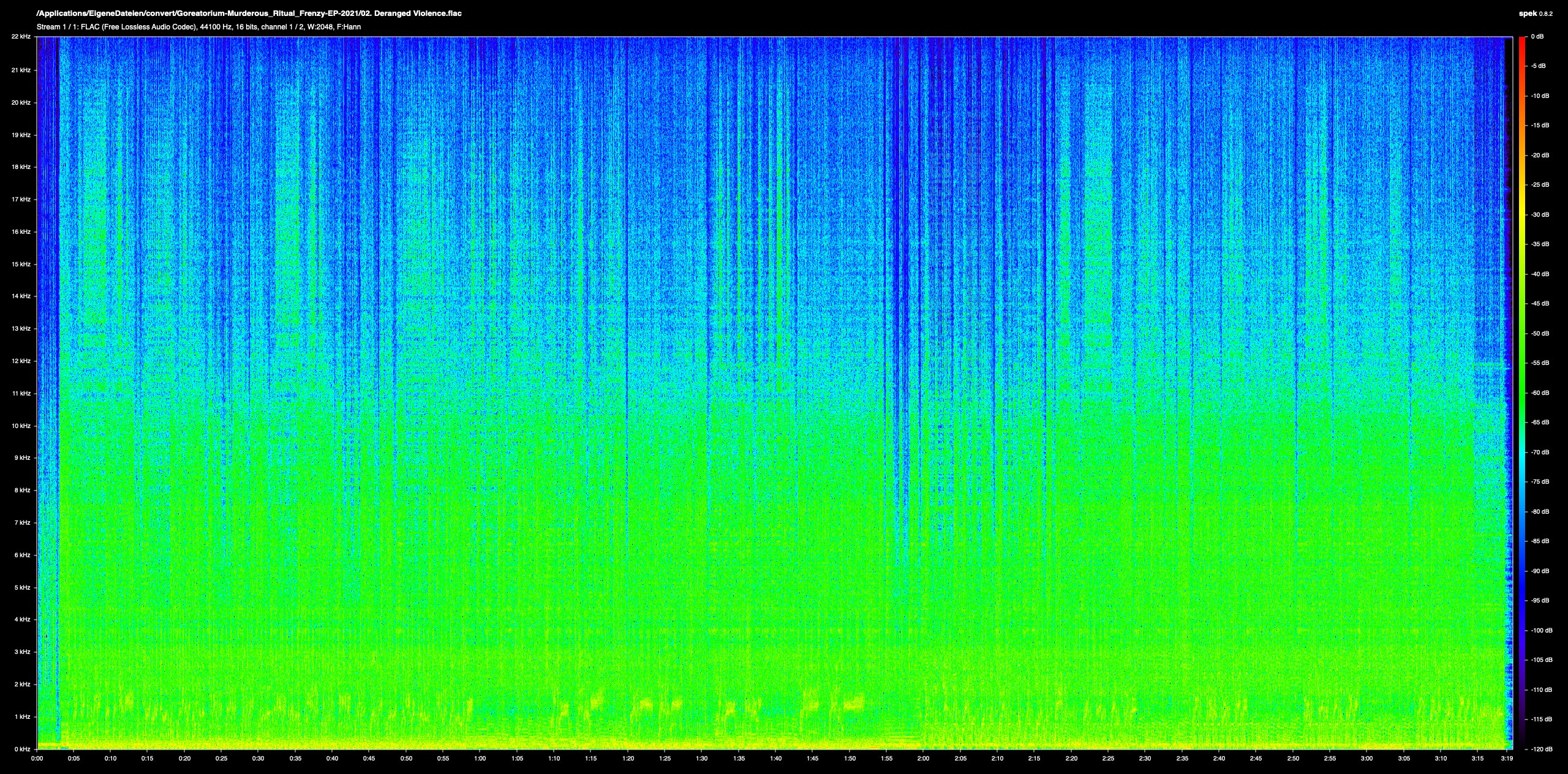The height and width of the screenshot is (774, 1568).
Task: Click the '8 kHz' frequency axis label
Action: (22, 490)
